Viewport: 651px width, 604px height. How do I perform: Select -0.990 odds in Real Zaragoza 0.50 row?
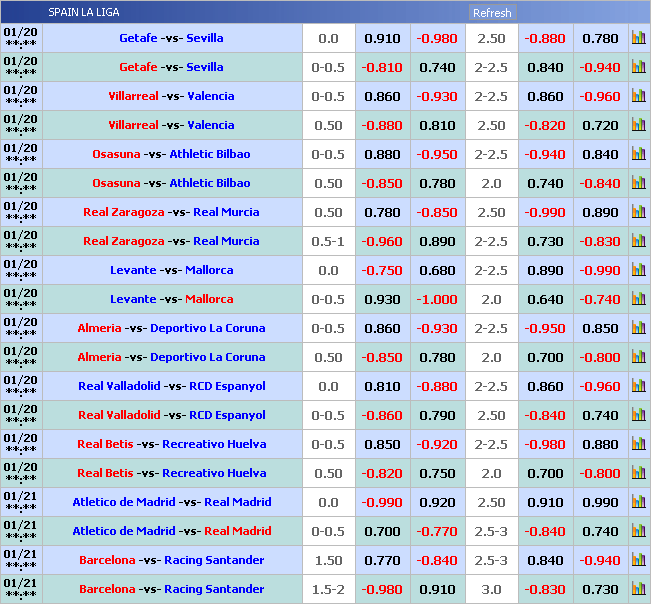click(545, 213)
